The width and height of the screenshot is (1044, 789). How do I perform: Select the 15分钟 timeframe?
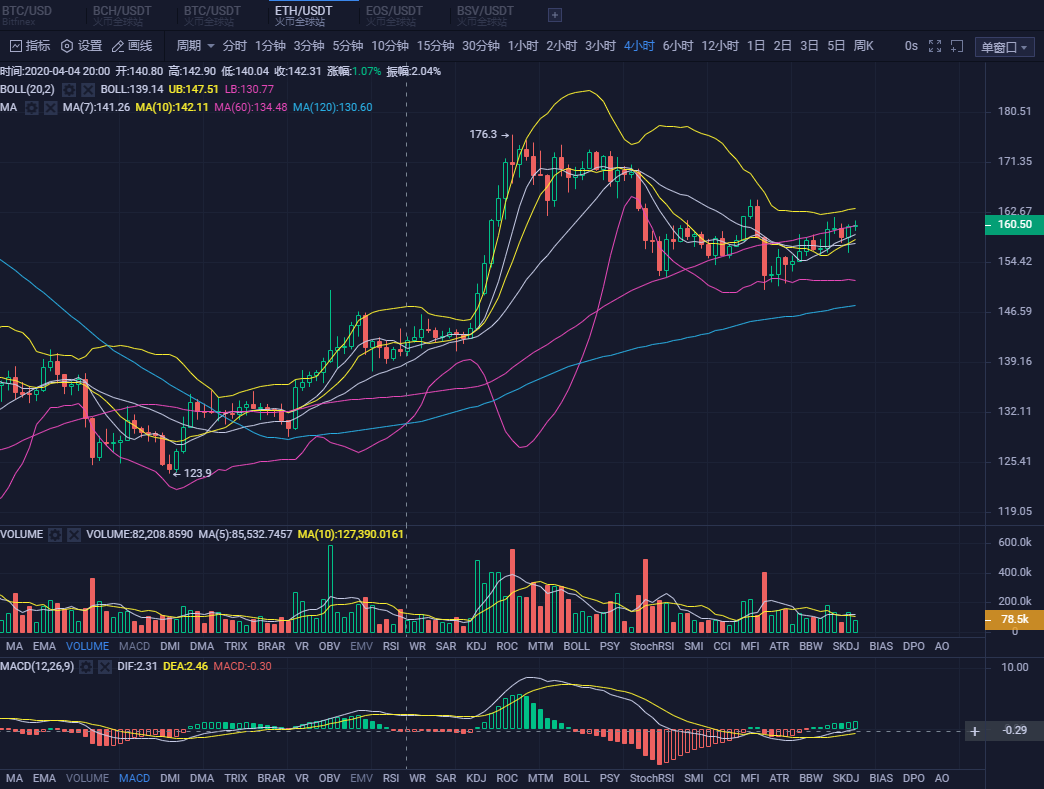[435, 46]
